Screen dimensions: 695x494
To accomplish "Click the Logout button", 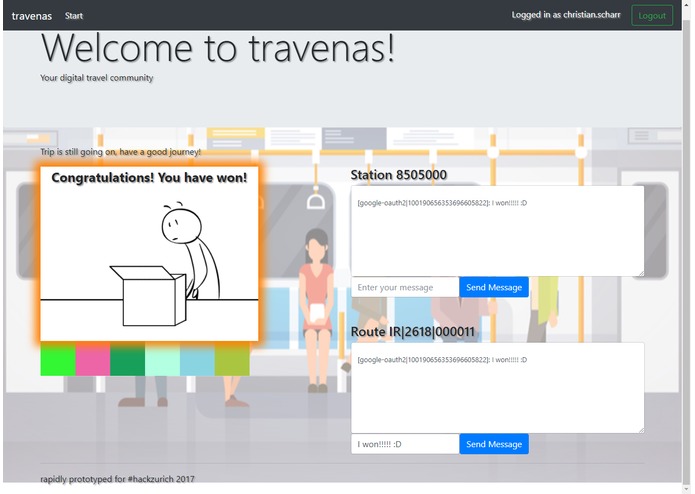I will tap(652, 16).
